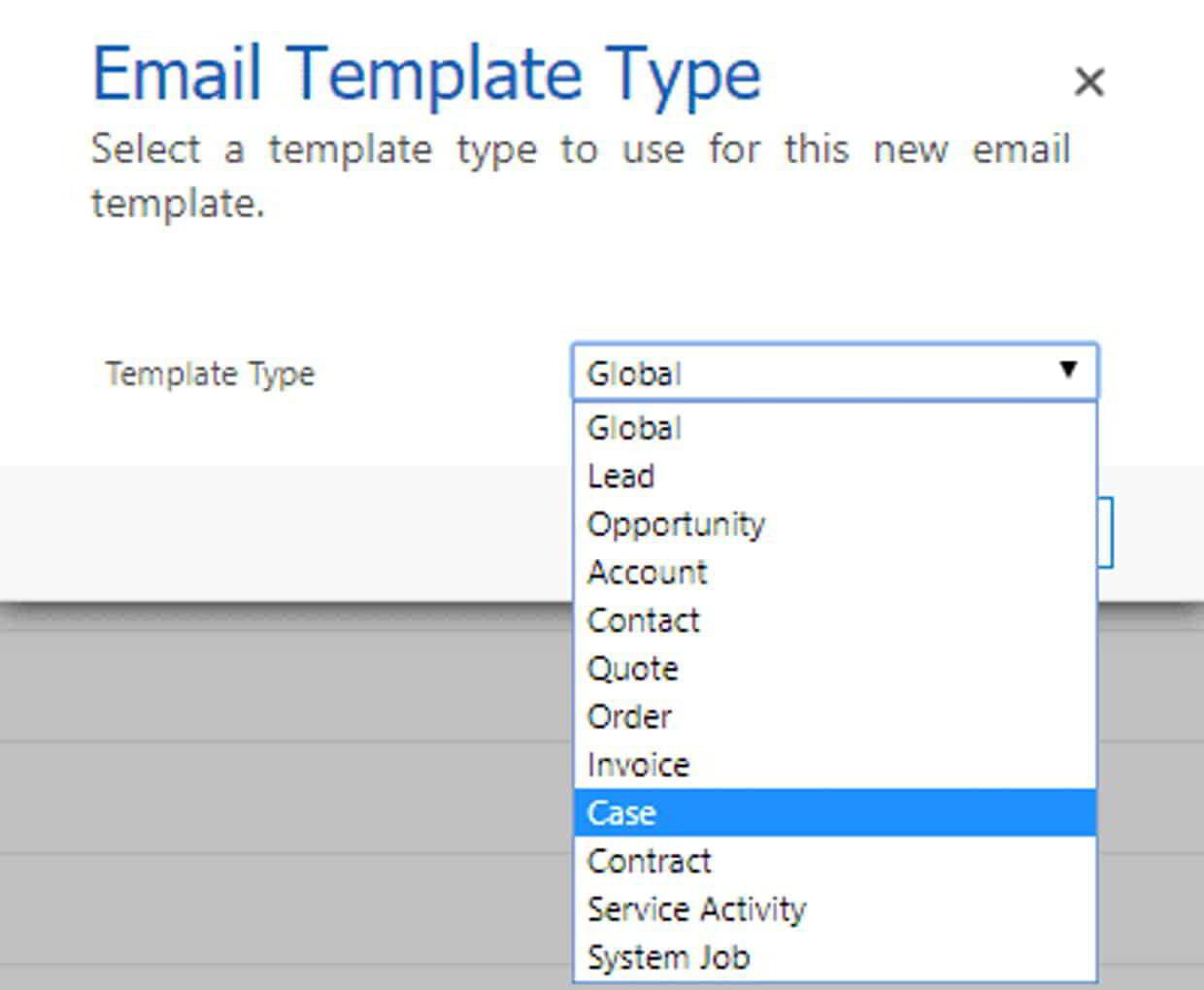Select Contact as the email template type
1204x990 pixels.
pyautogui.click(x=643, y=620)
